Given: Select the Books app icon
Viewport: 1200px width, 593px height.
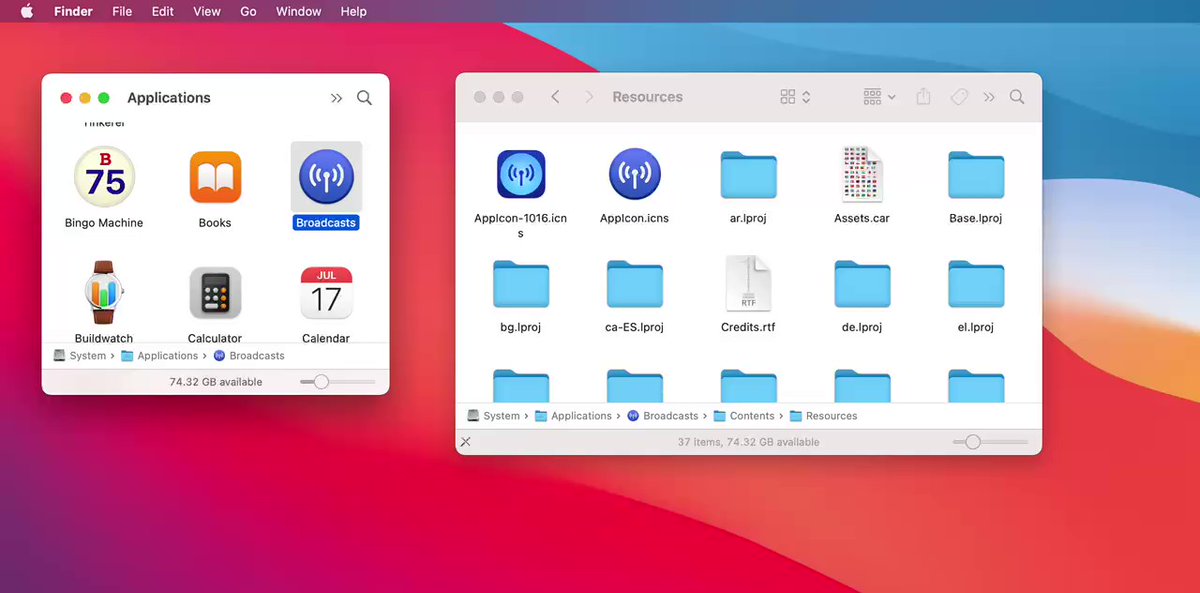Looking at the screenshot, I should pyautogui.click(x=215, y=177).
